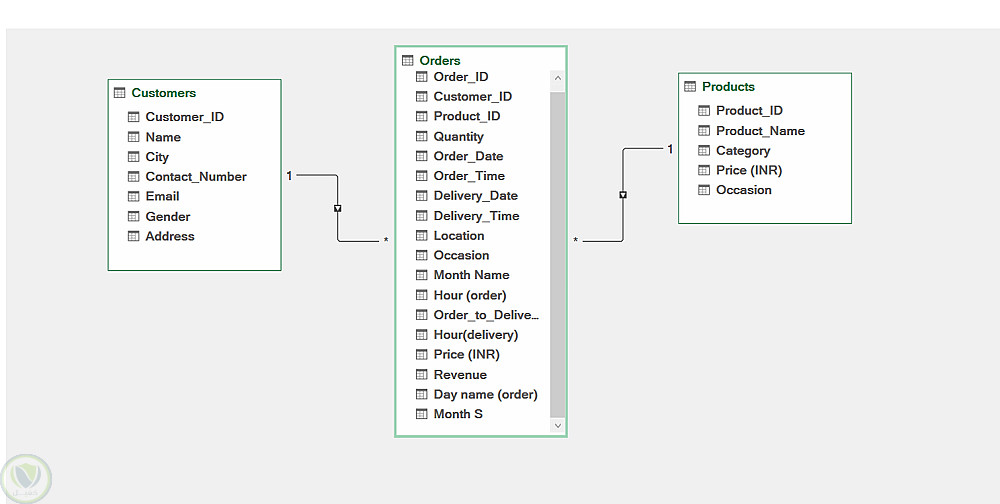Image resolution: width=1000 pixels, height=504 pixels.
Task: Click the Orders table title
Action: [440, 61]
